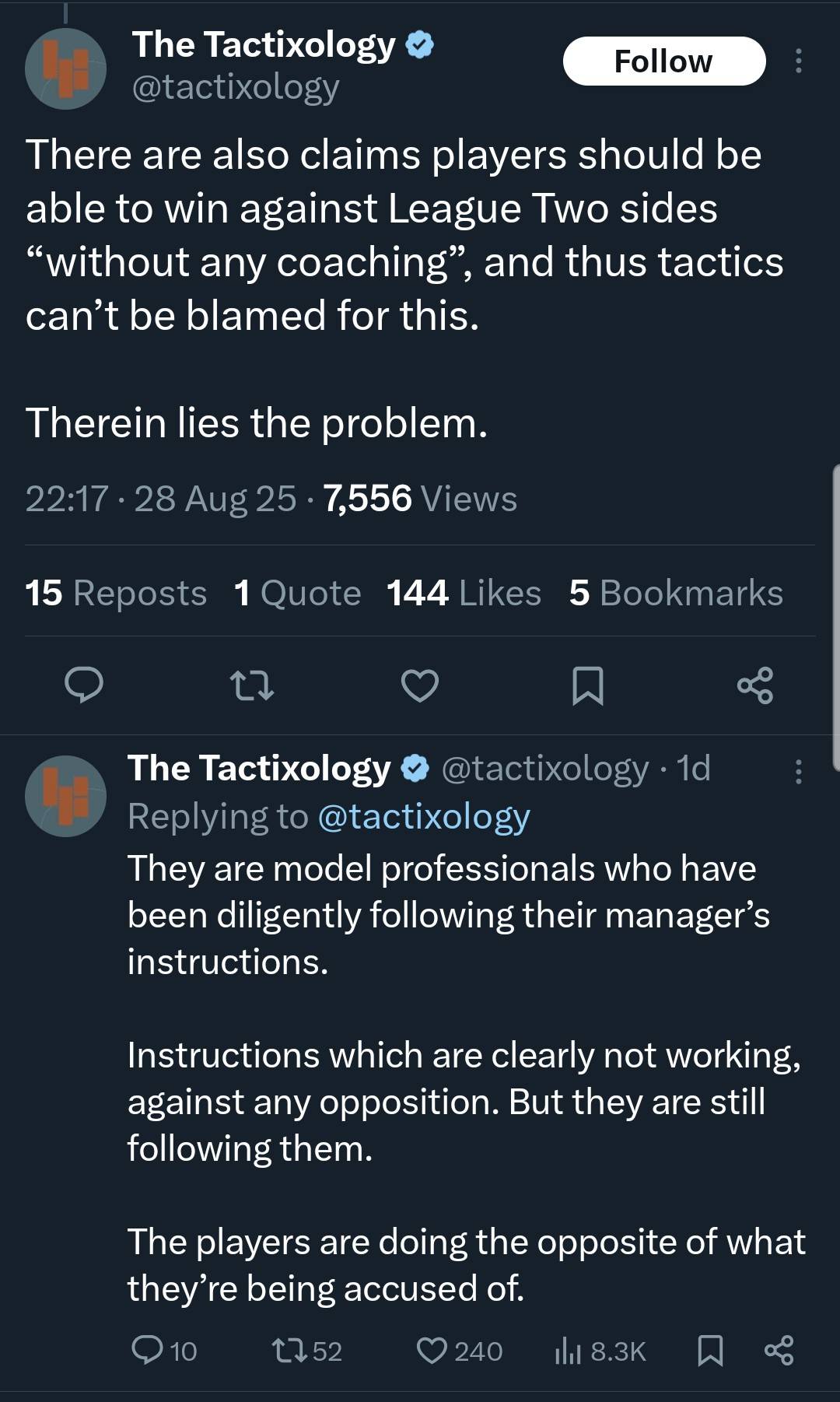Viewport: 840px width, 1402px height.
Task: Open more options menu on reply tweet
Action: click(798, 771)
